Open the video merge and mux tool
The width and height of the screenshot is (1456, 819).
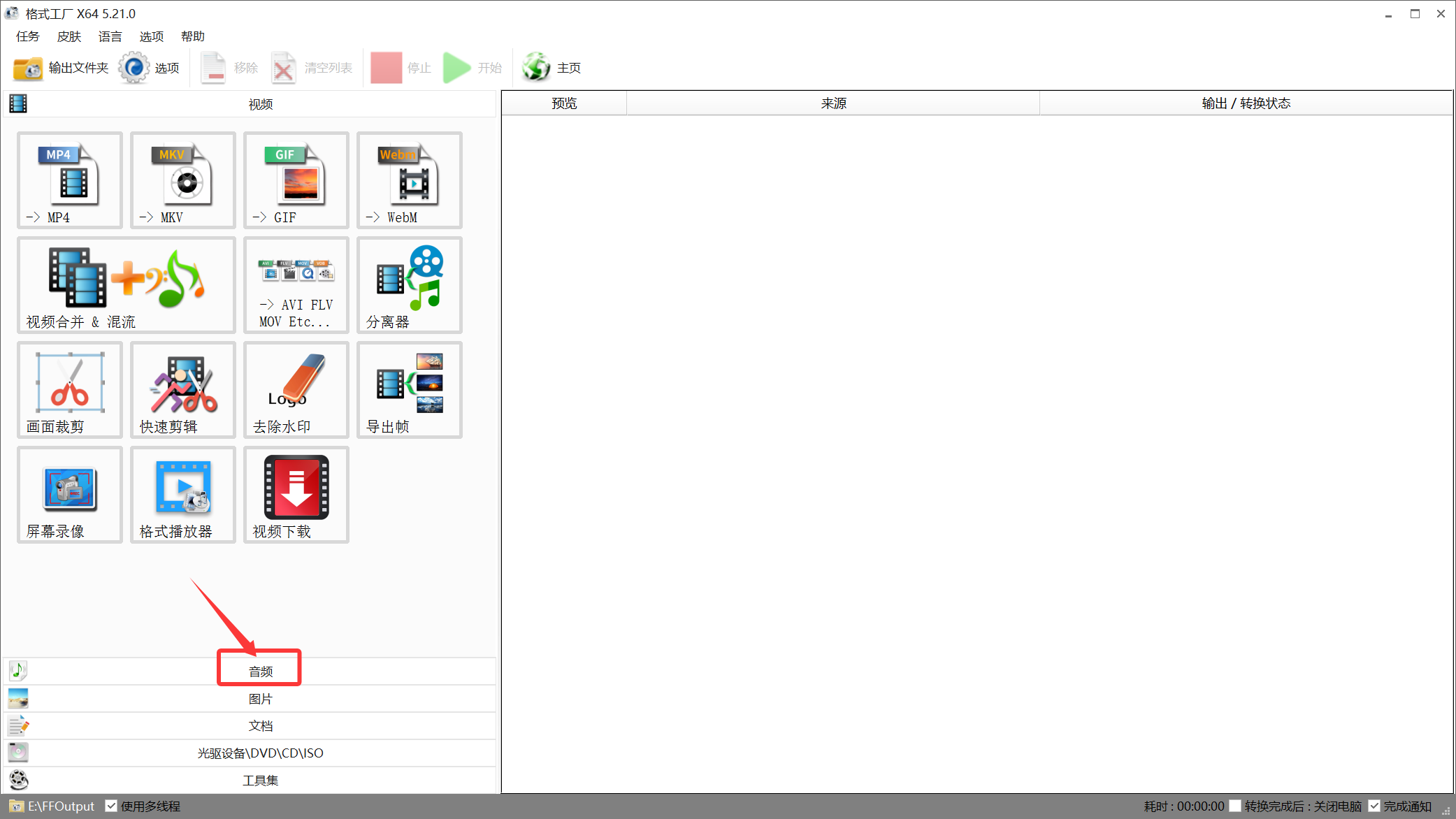click(126, 285)
